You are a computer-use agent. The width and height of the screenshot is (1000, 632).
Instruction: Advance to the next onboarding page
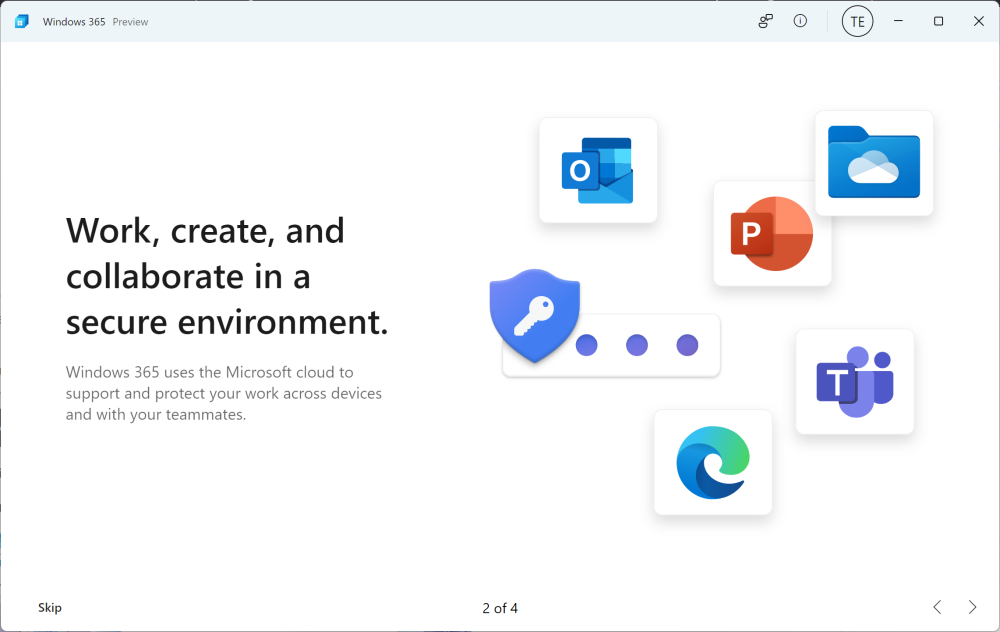972,607
